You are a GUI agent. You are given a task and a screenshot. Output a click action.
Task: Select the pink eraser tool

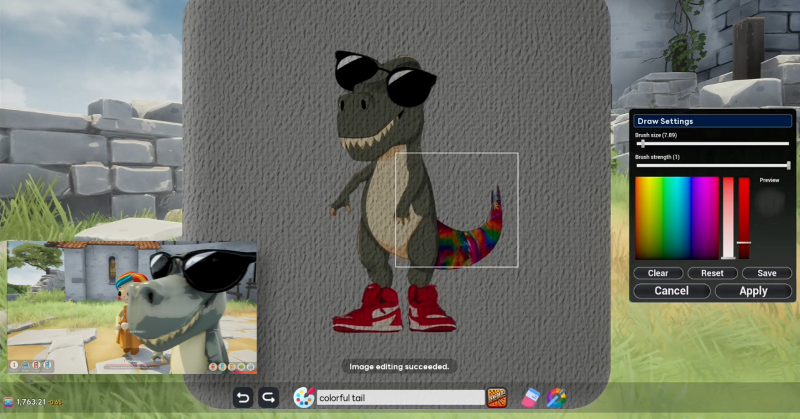pyautogui.click(x=530, y=398)
